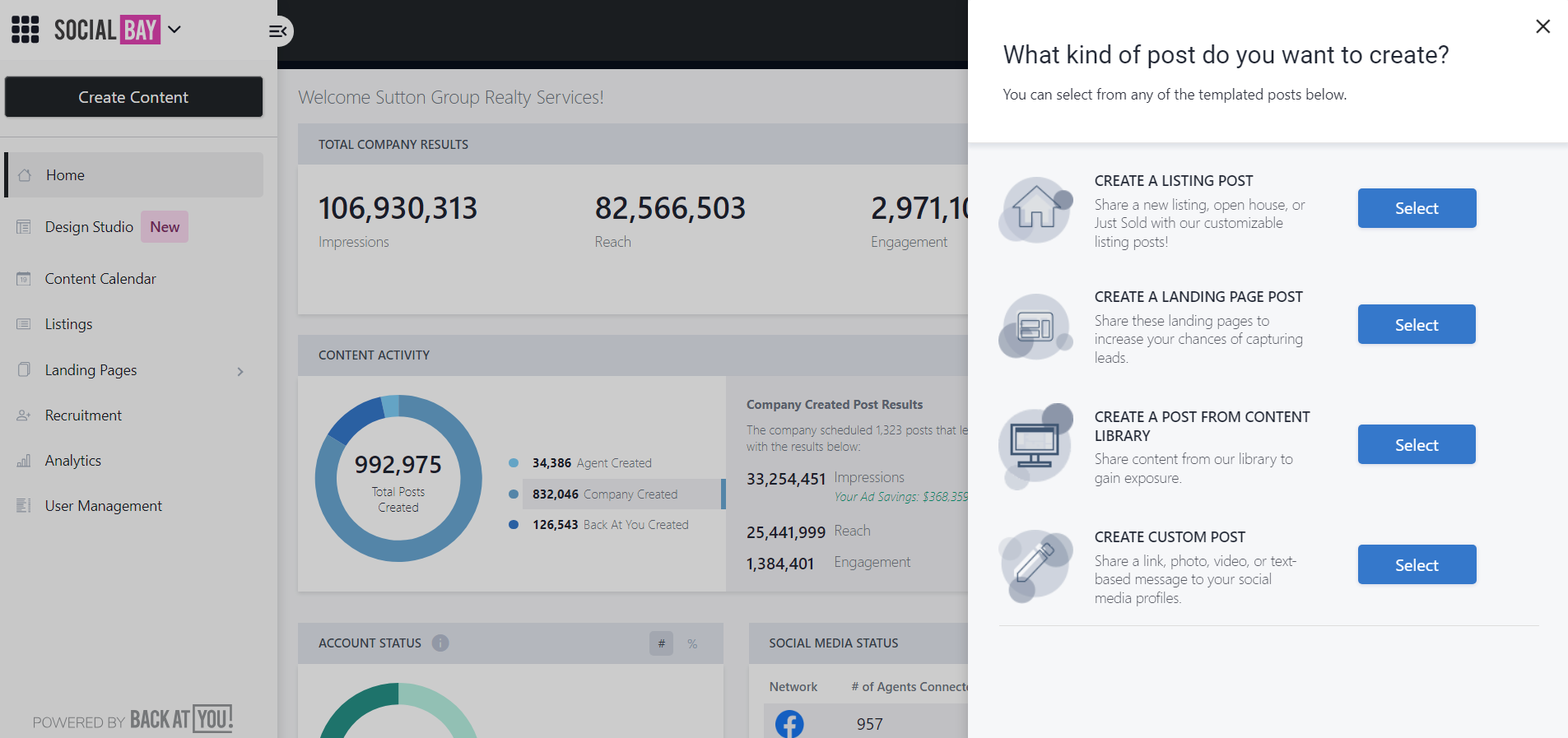Click the Create Content button
The height and width of the screenshot is (738, 1568).
[133, 97]
